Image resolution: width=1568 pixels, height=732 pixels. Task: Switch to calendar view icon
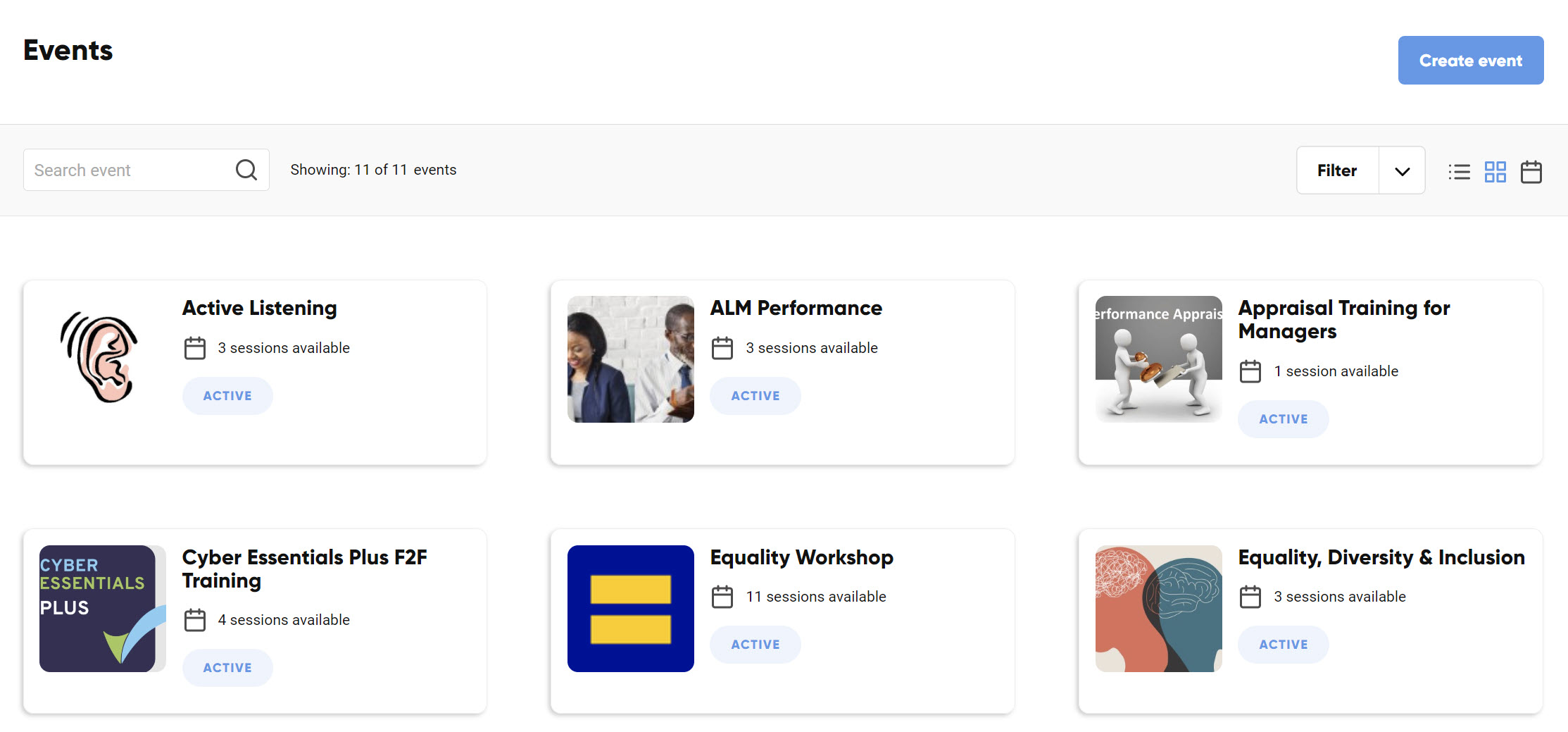pos(1531,171)
